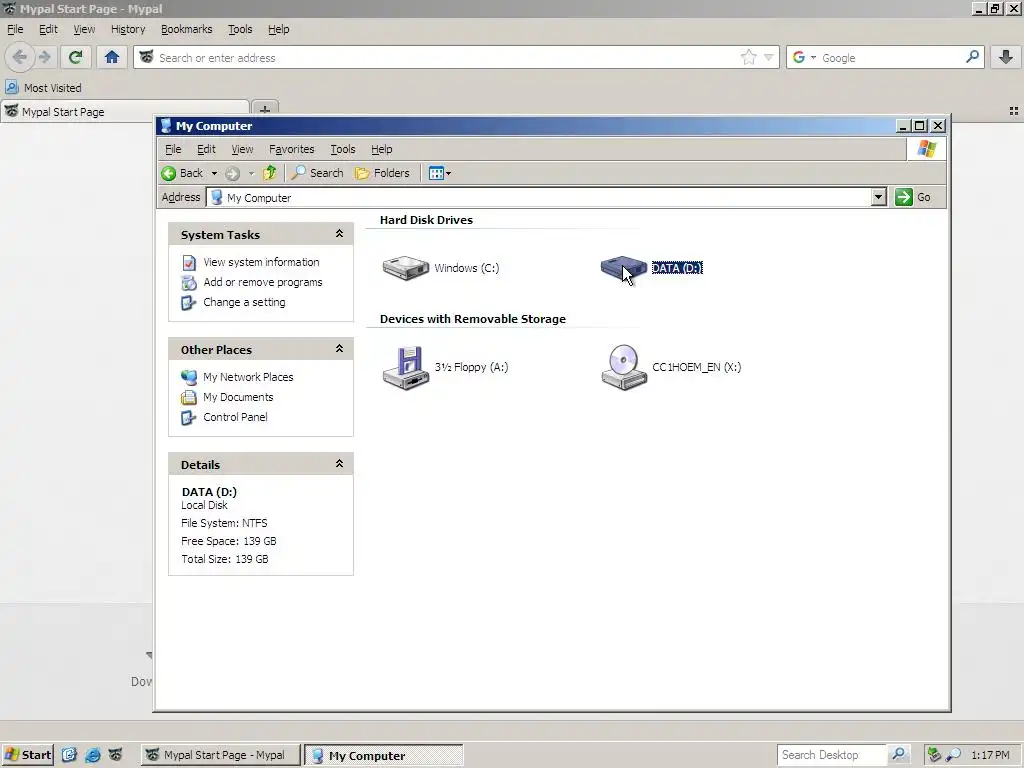Screen dimensions: 1024x768
Task: Select the CC1HOEM_EN (X:) disc drive
Action: coord(623,368)
